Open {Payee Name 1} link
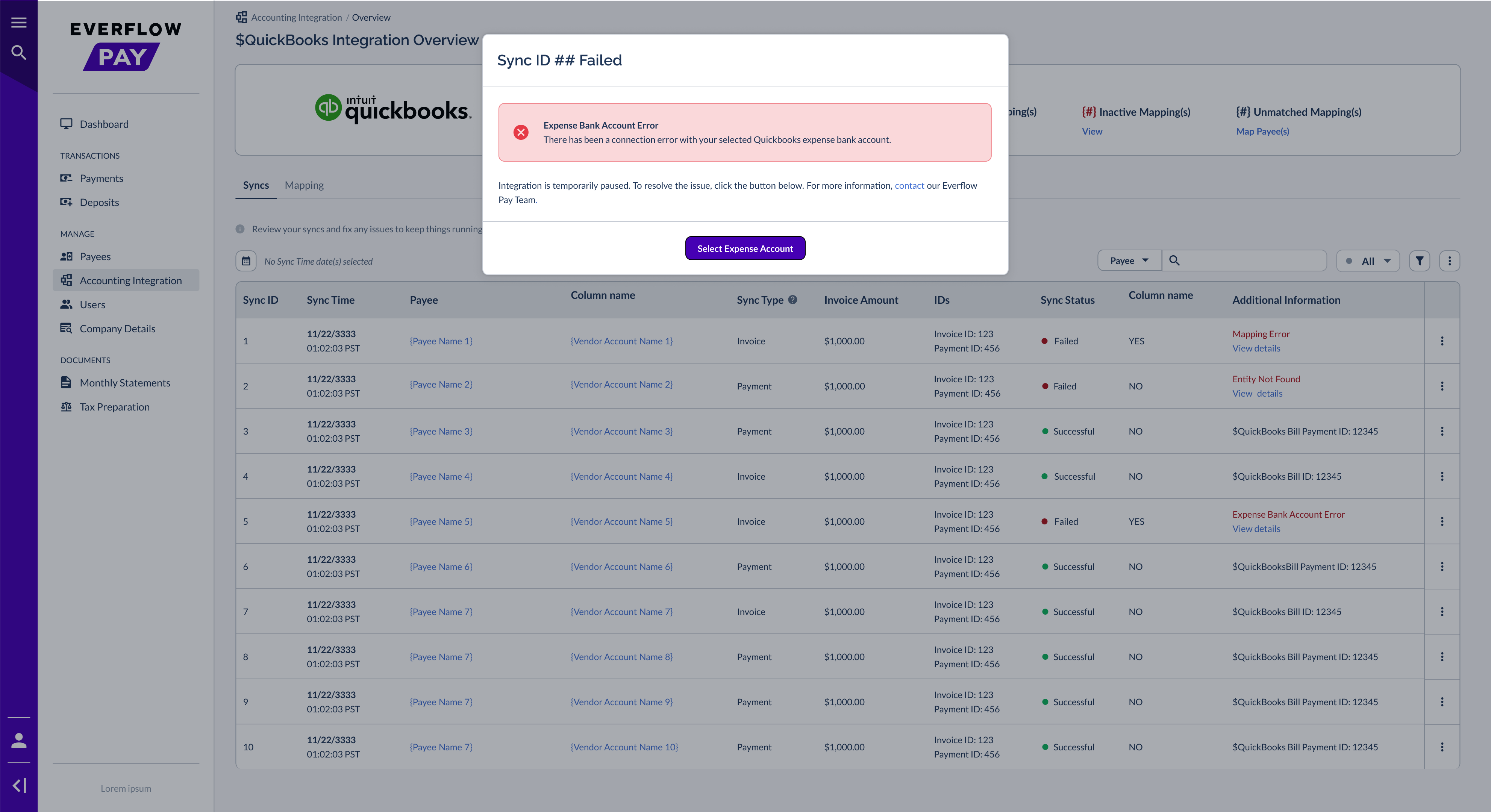Image resolution: width=1491 pixels, height=812 pixels. 441,341
